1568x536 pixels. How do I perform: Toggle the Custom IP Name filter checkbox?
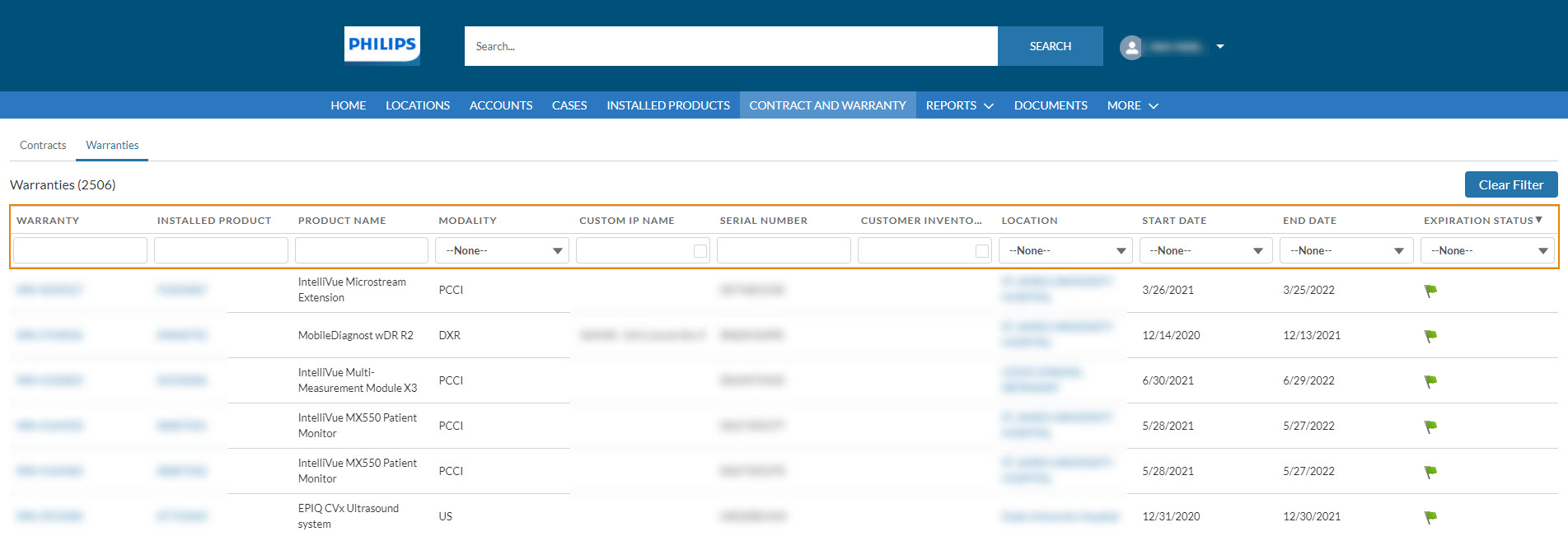tap(700, 251)
